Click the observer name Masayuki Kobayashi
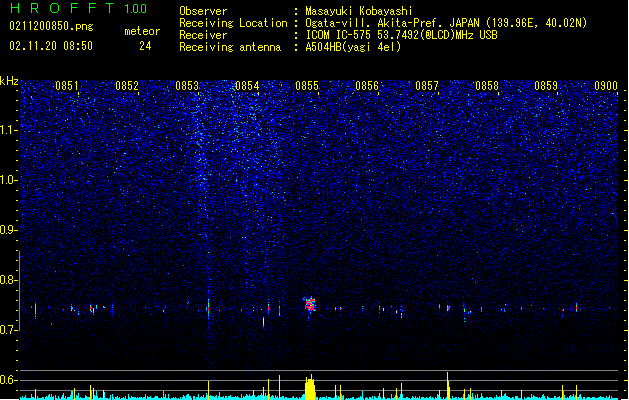The image size is (629, 400). (359, 11)
